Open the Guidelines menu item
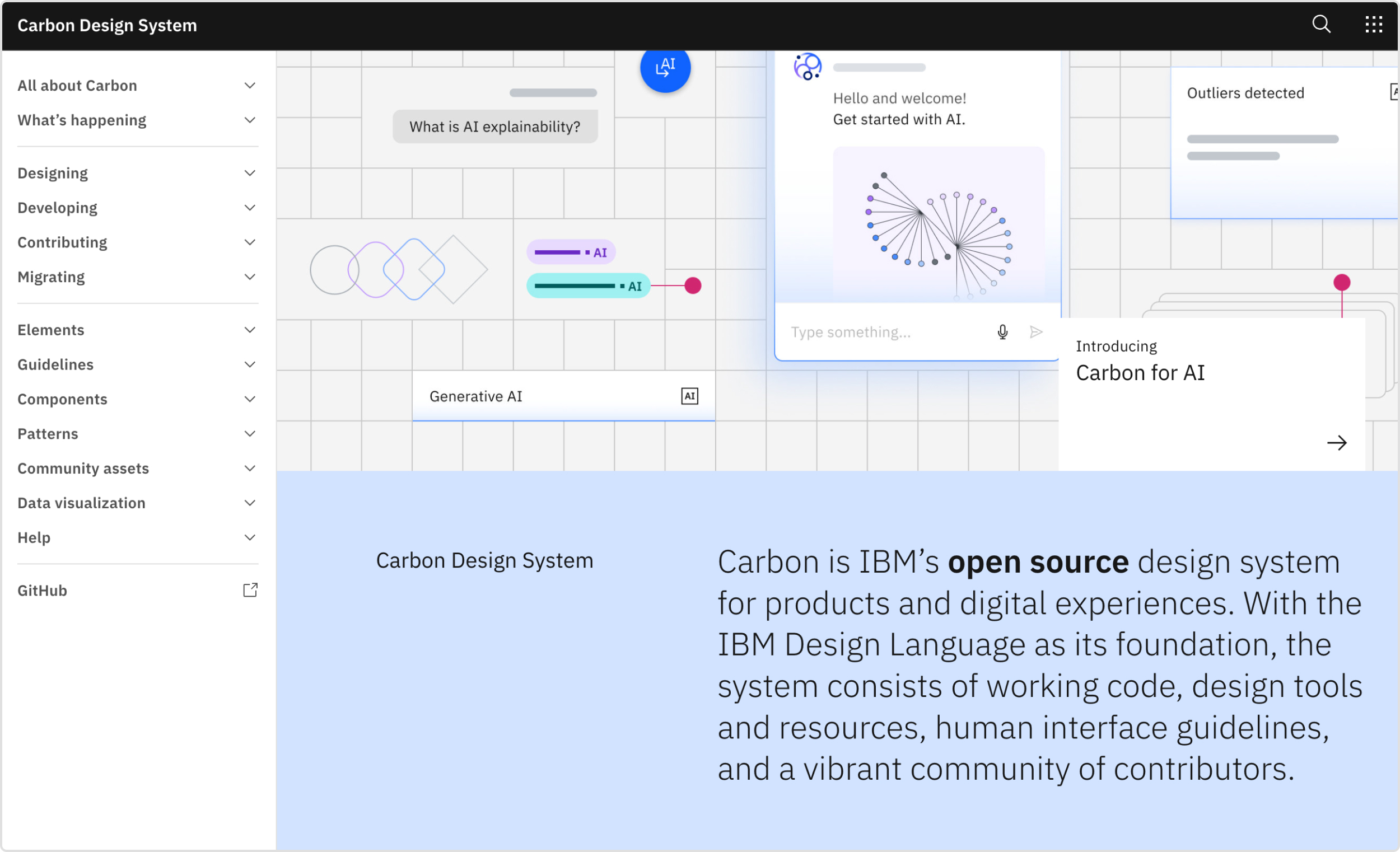Screen dimensions: 1400x852 (x=138, y=364)
